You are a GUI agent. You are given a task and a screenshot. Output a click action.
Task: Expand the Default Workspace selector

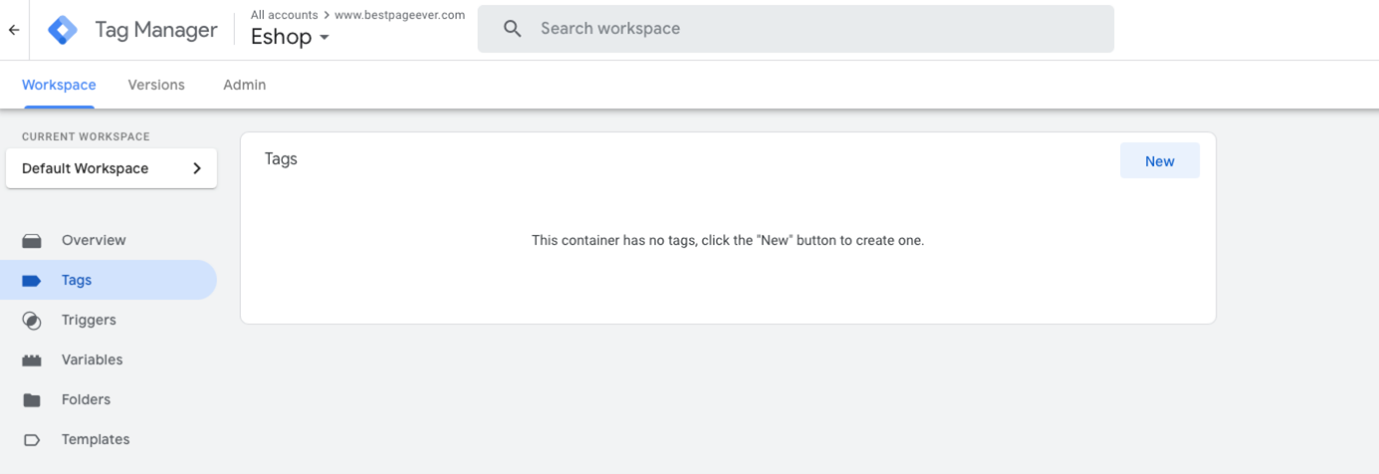111,168
